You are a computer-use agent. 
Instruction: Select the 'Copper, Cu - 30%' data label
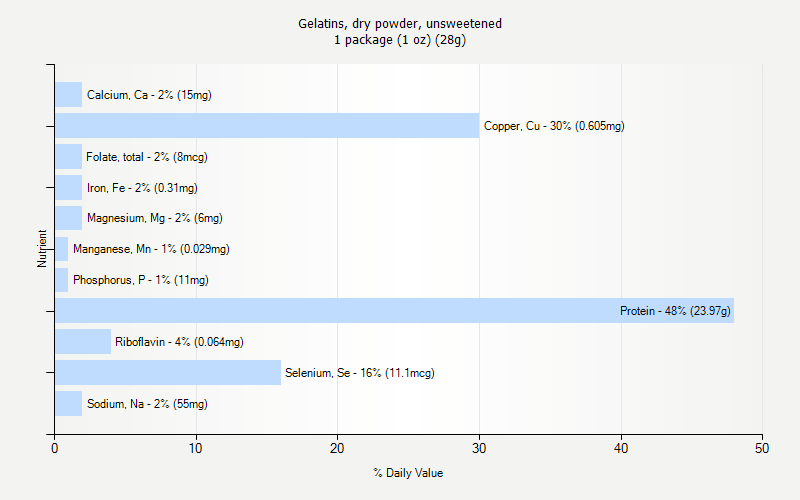click(554, 126)
